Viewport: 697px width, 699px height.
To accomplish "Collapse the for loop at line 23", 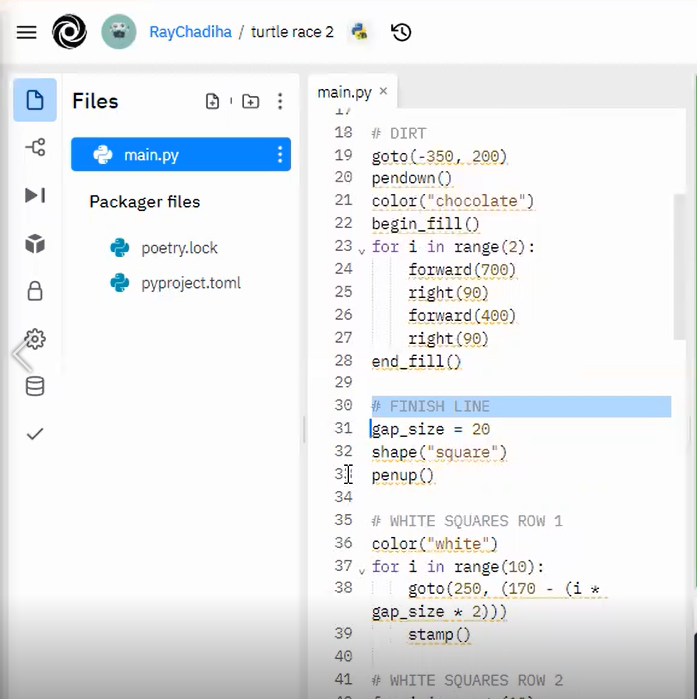I will pos(362,250).
